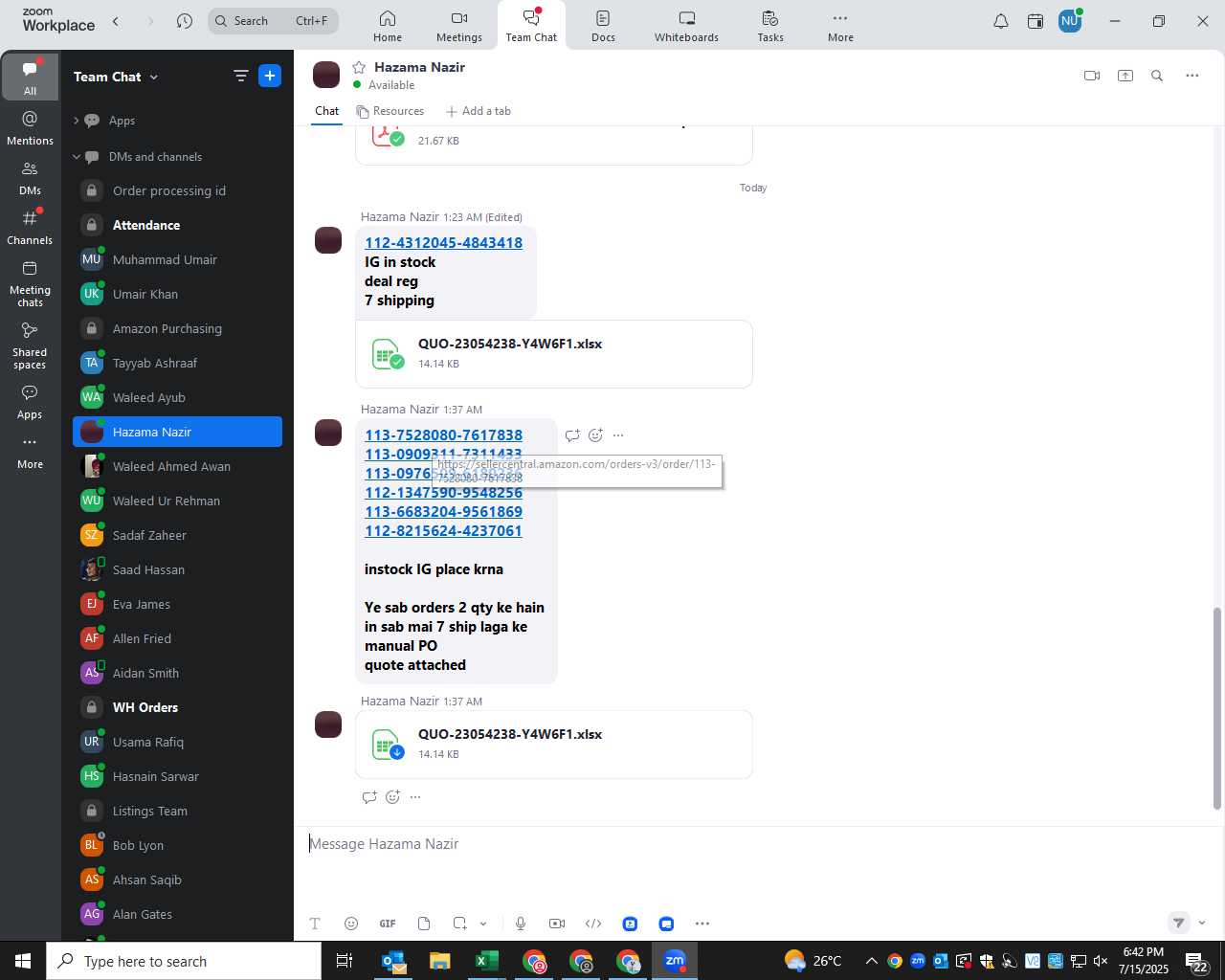
Task: Open order link 113-7528080-7617838
Action: (443, 435)
